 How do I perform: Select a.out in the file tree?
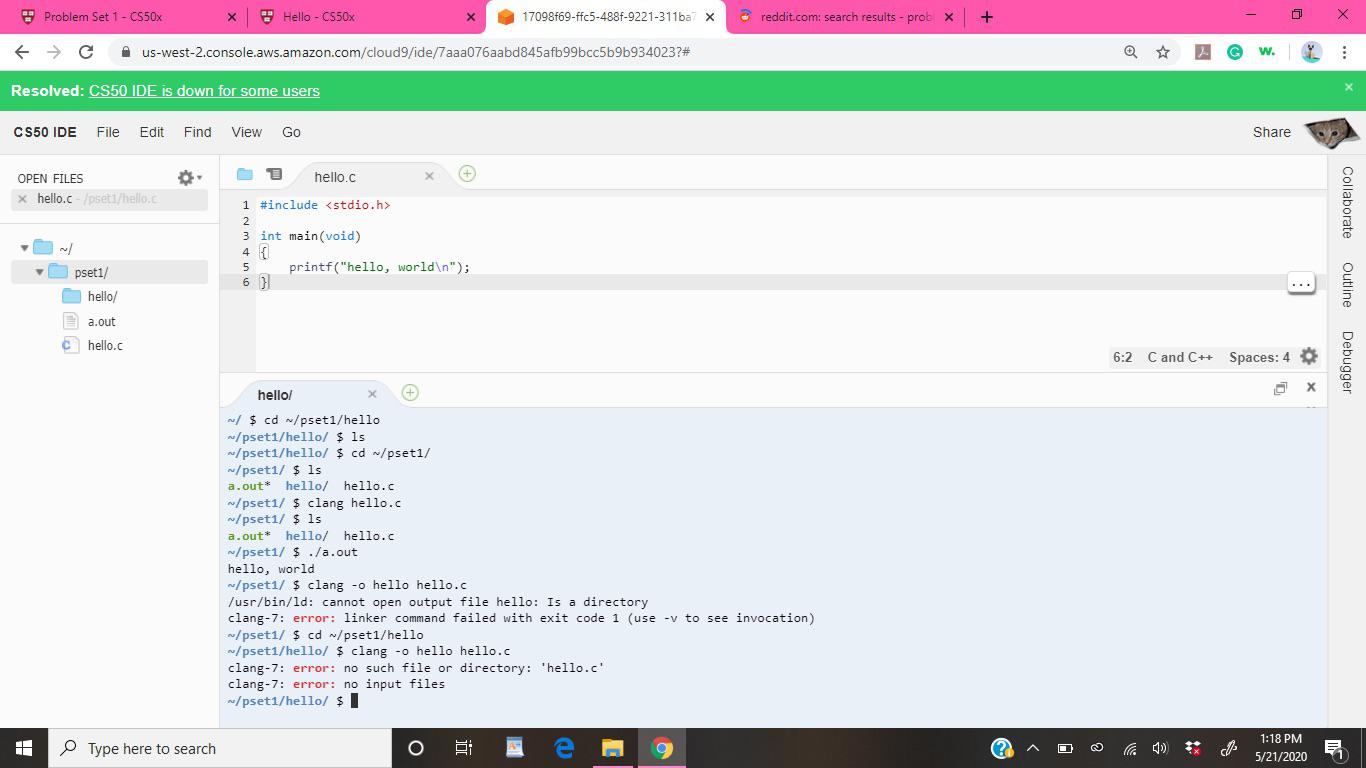click(x=101, y=321)
